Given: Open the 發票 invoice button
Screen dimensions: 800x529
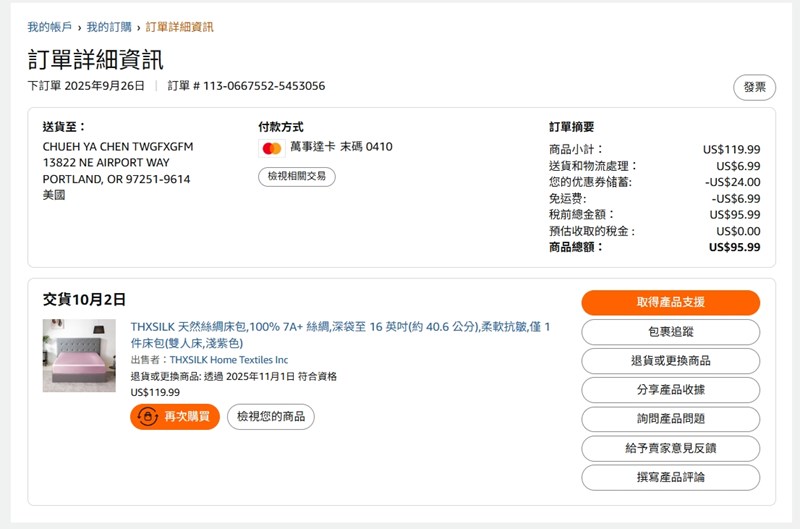Looking at the screenshot, I should click(x=754, y=88).
